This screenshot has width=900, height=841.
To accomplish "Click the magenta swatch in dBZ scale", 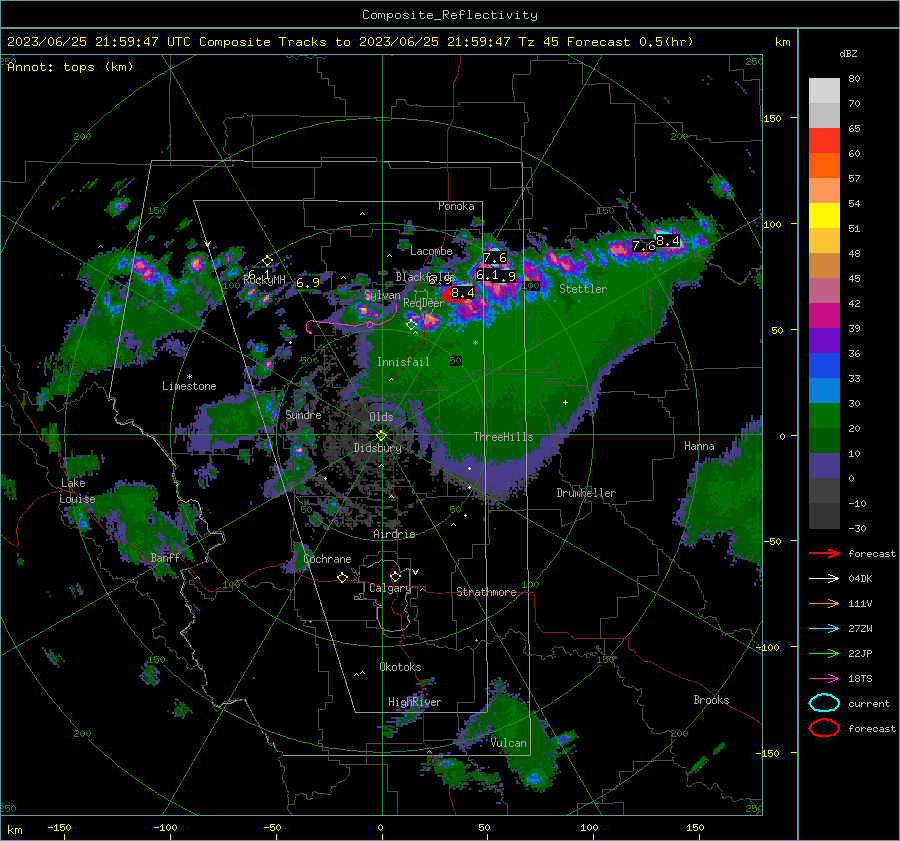I will [824, 316].
